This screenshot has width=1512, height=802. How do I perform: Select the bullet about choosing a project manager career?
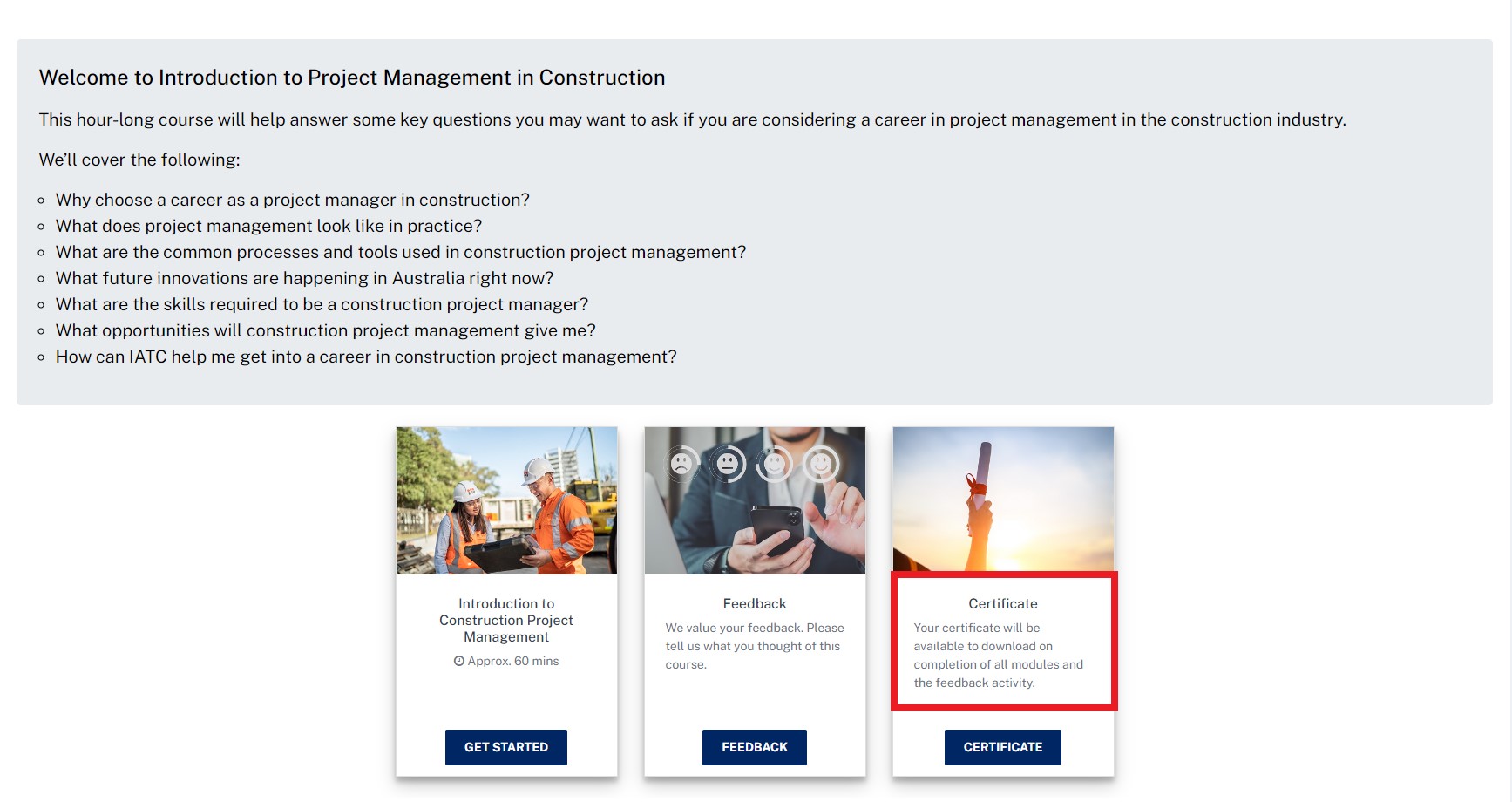coord(293,200)
